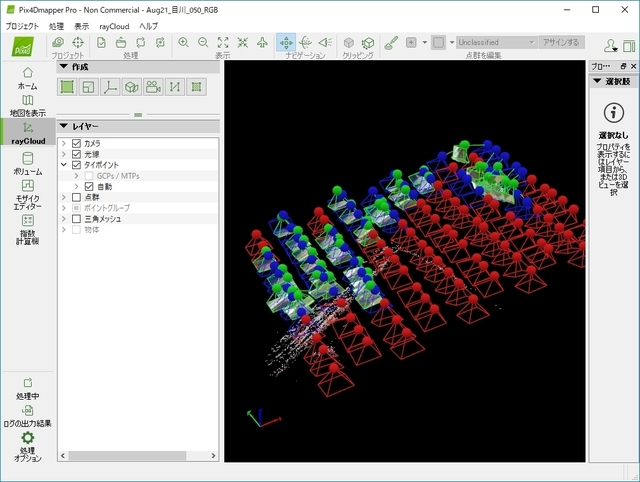Open the Unclassified point group dropdown
The width and height of the screenshot is (640, 482).
pos(496,42)
